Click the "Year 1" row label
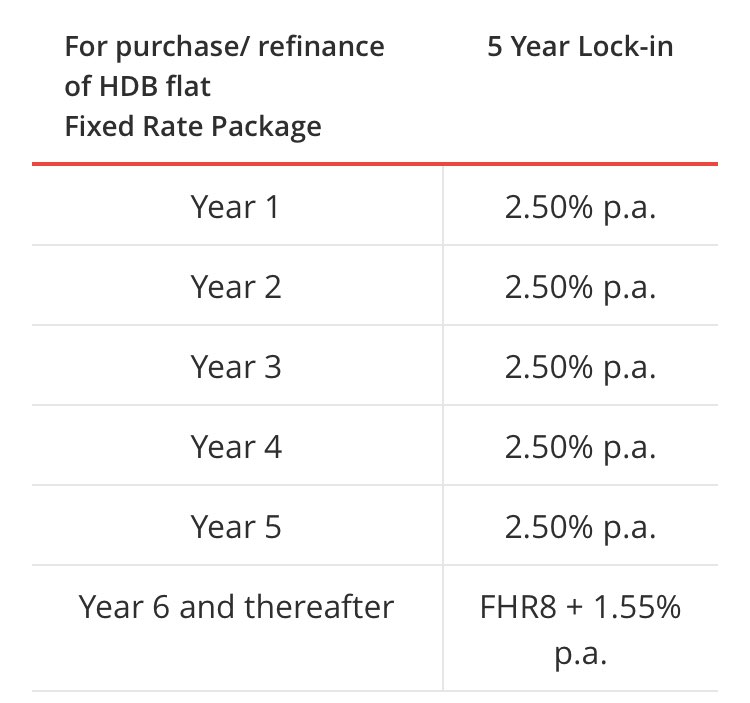Viewport: 750px width, 703px height. 236,207
